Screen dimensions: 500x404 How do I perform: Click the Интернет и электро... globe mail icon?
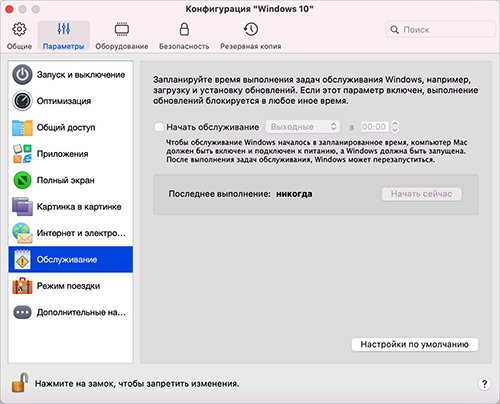coord(22,233)
